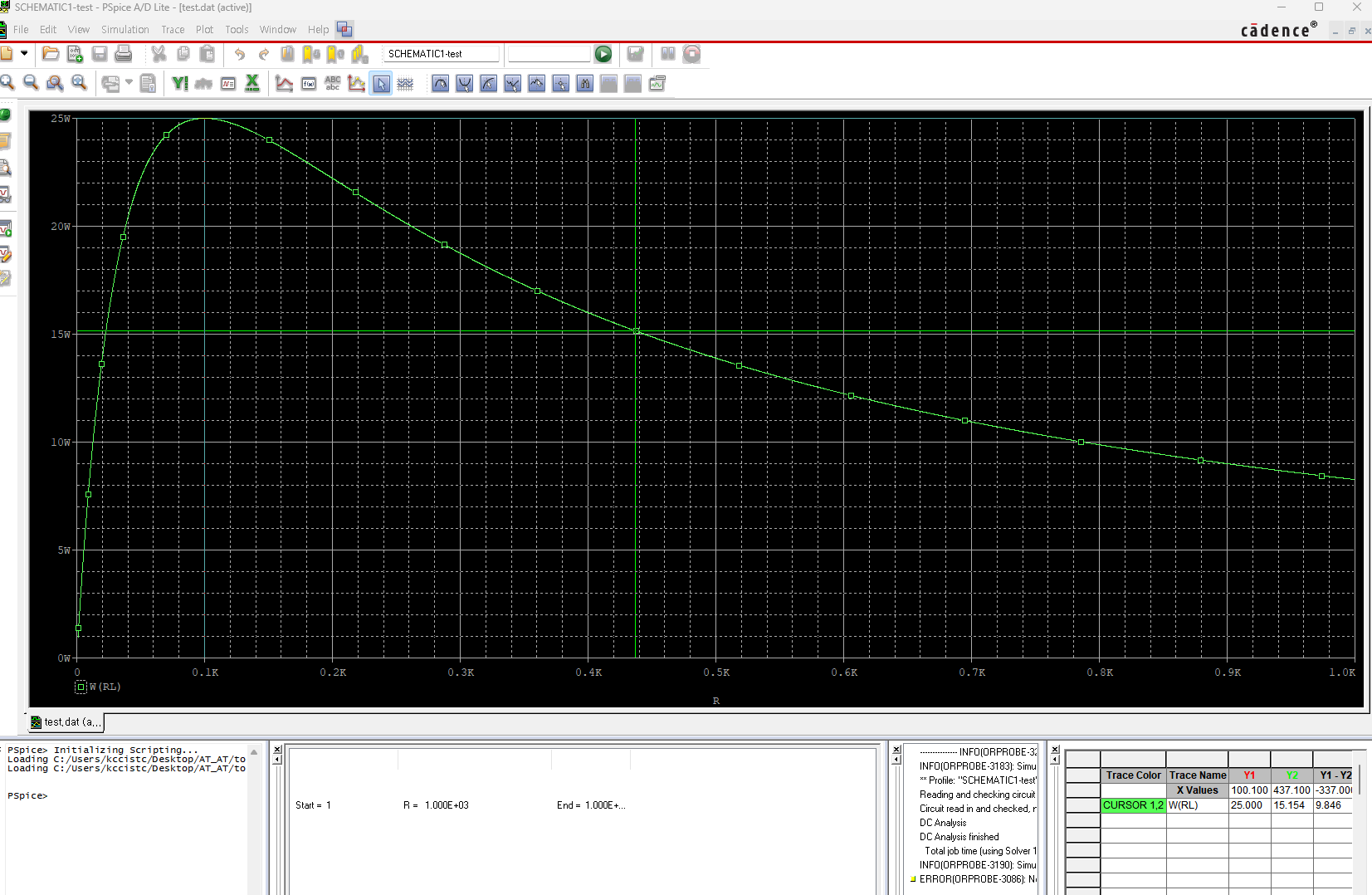1372x895 pixels.
Task: Click the SCHEMATIC1-test profile field
Action: 441,54
